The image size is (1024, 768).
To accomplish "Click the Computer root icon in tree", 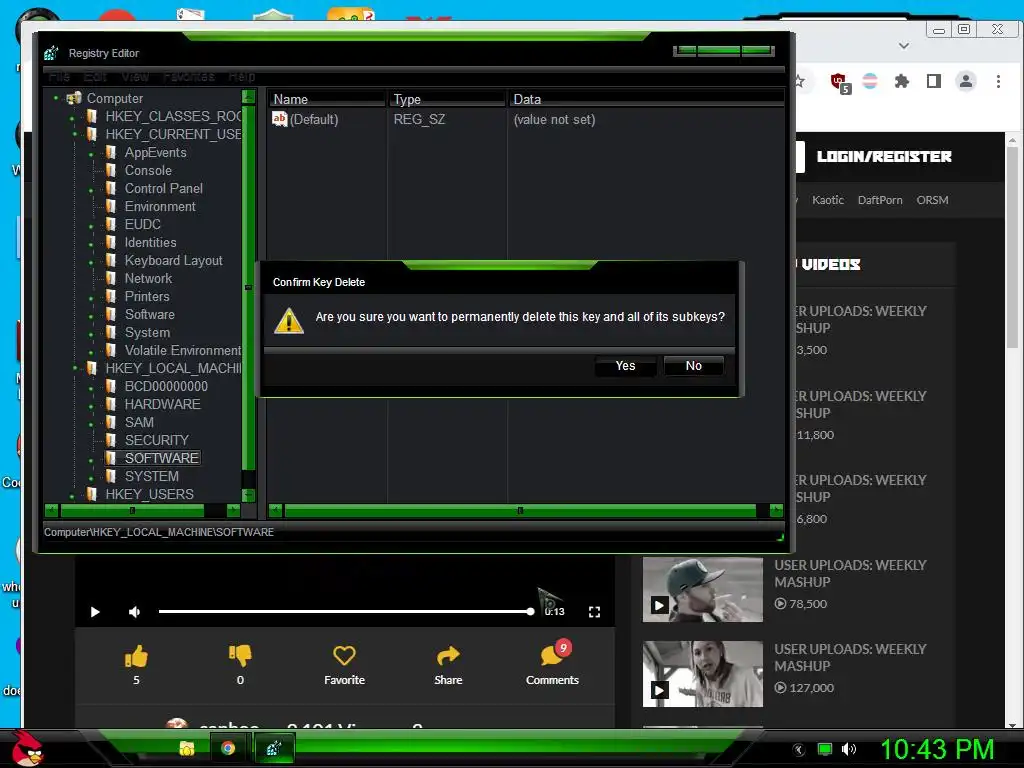I will click(74, 98).
